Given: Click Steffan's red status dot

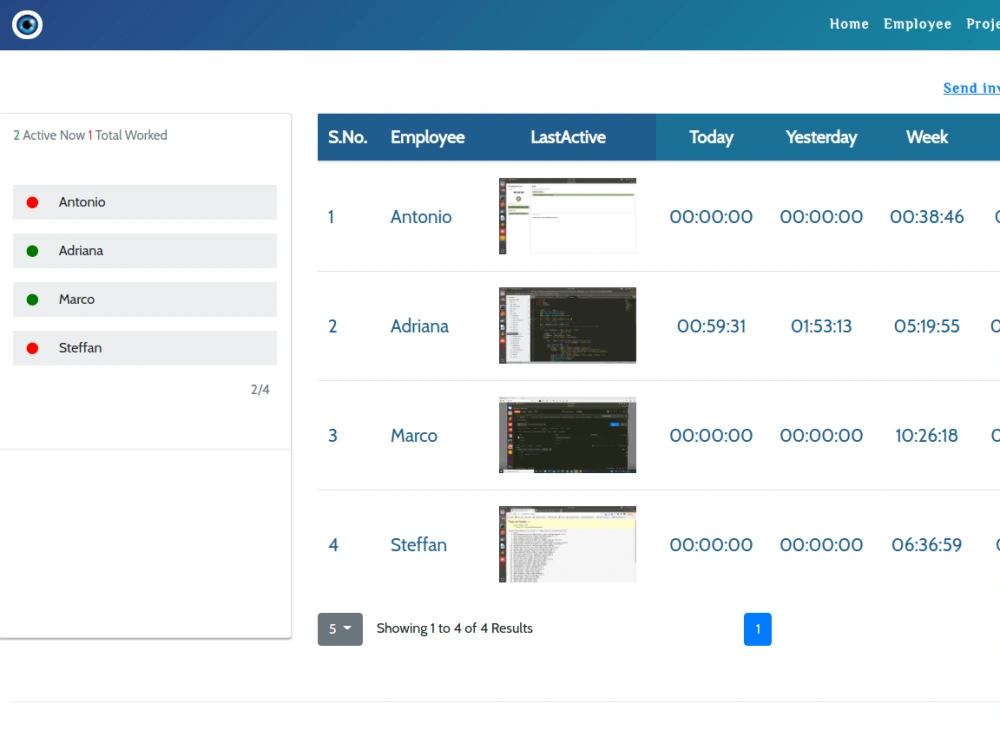Looking at the screenshot, I should point(33,348).
